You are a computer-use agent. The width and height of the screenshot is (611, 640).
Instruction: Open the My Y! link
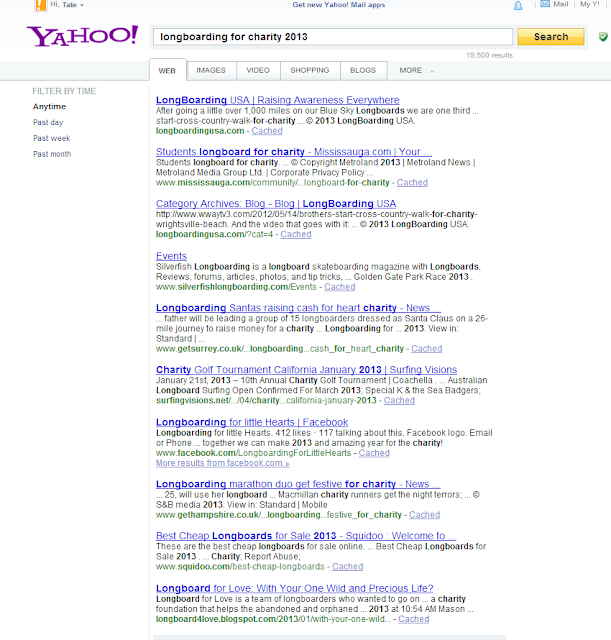coord(590,4)
